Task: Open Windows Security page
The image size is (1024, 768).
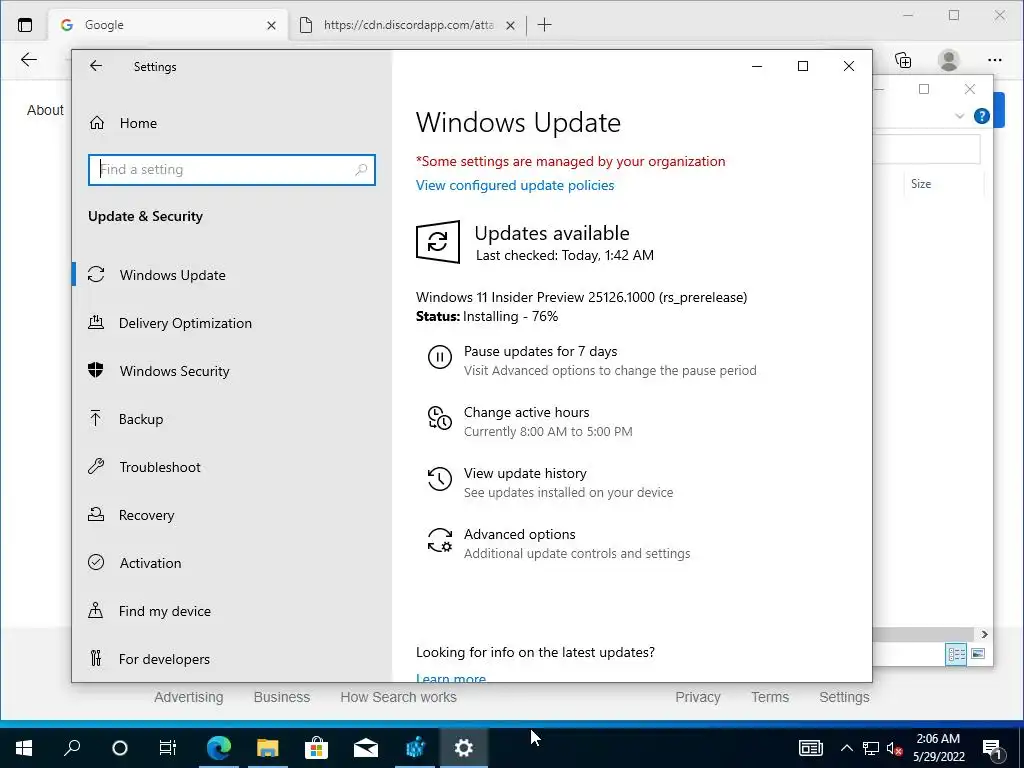Action: [174, 371]
